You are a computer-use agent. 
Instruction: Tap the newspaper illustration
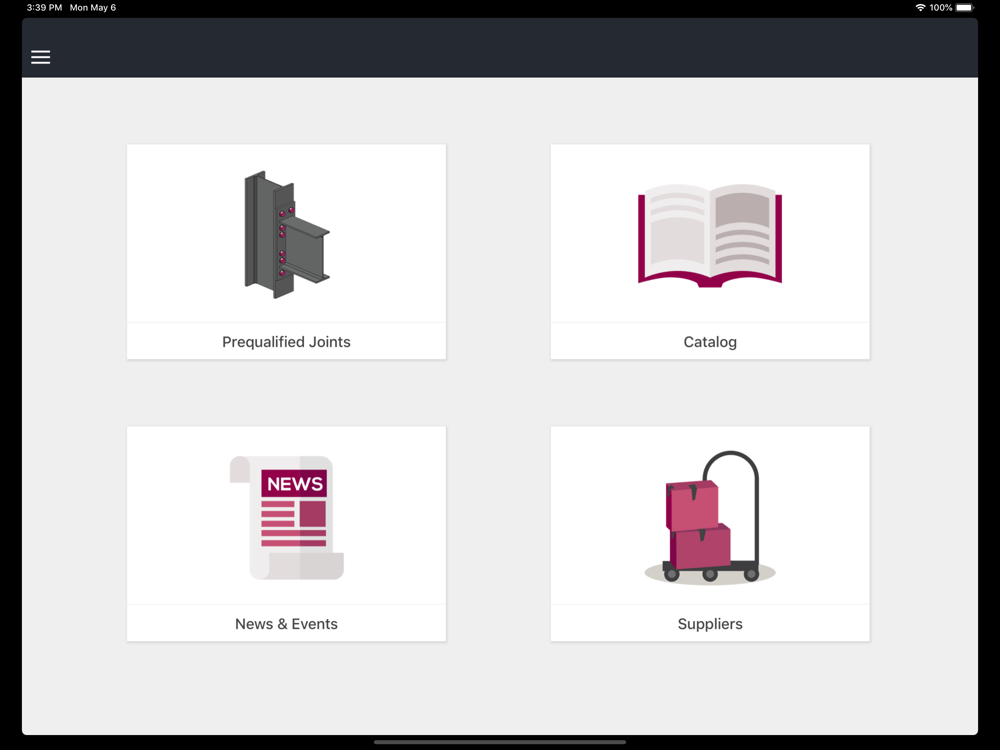287,517
